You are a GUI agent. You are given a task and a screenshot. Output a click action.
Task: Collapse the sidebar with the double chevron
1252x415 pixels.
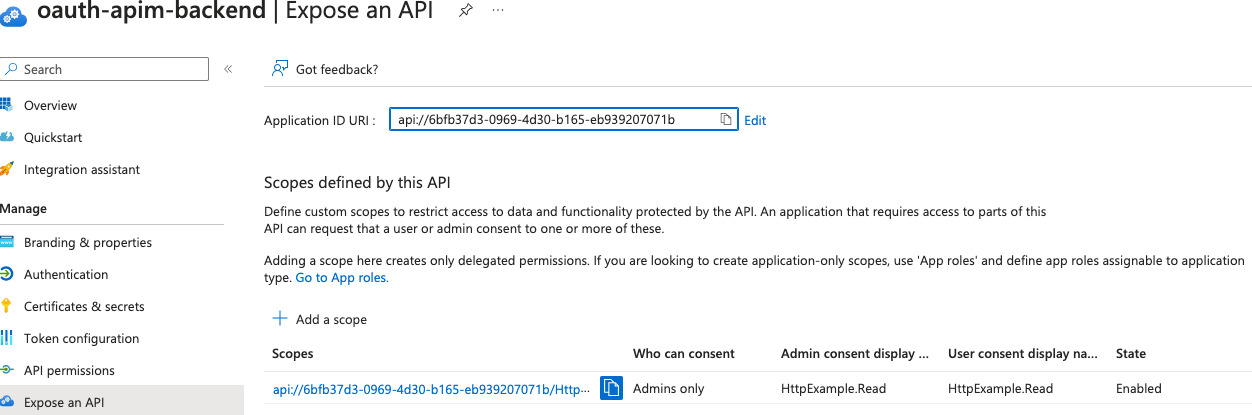click(x=228, y=69)
